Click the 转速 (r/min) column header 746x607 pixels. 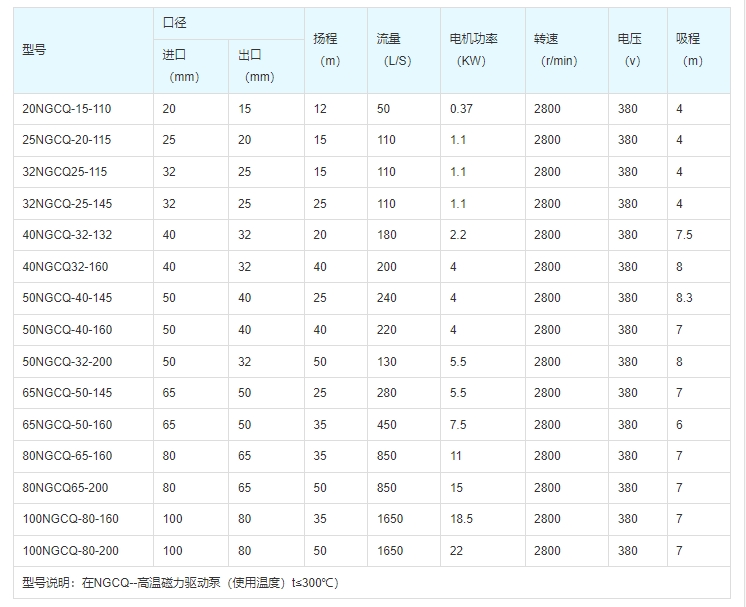pyautogui.click(x=567, y=50)
